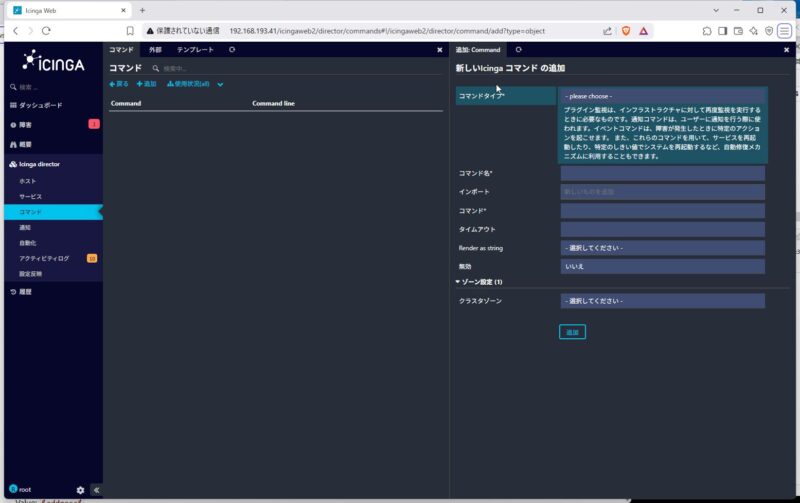Focus the commands search field
800x503 pixels.
tap(173, 68)
